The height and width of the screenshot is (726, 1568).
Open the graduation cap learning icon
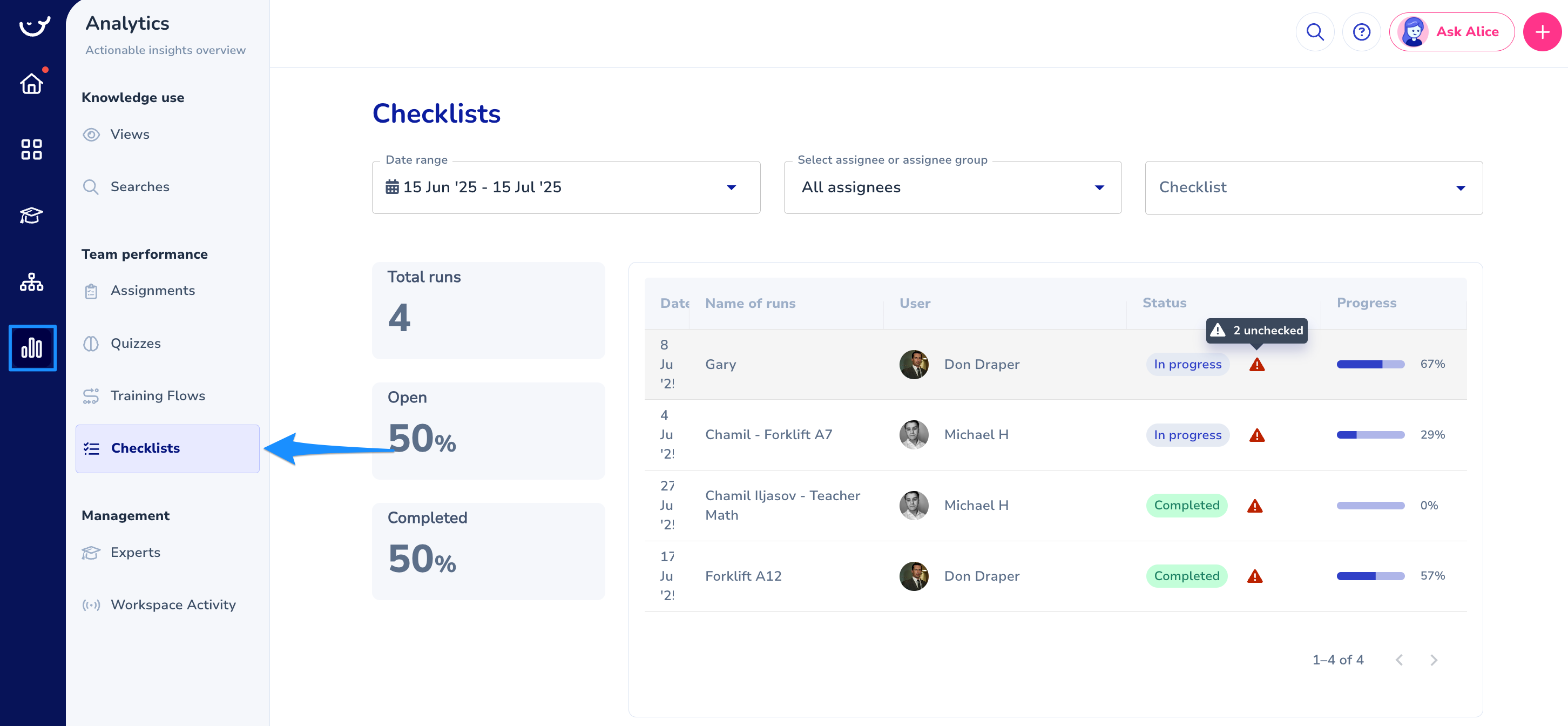click(x=32, y=215)
